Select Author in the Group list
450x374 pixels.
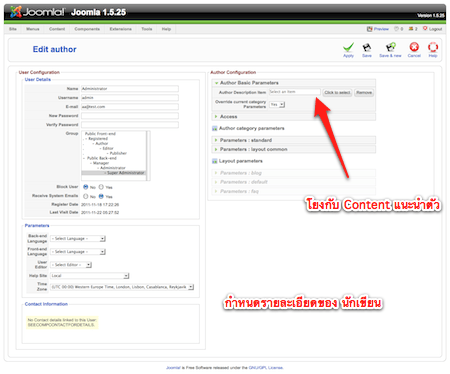click(102, 143)
